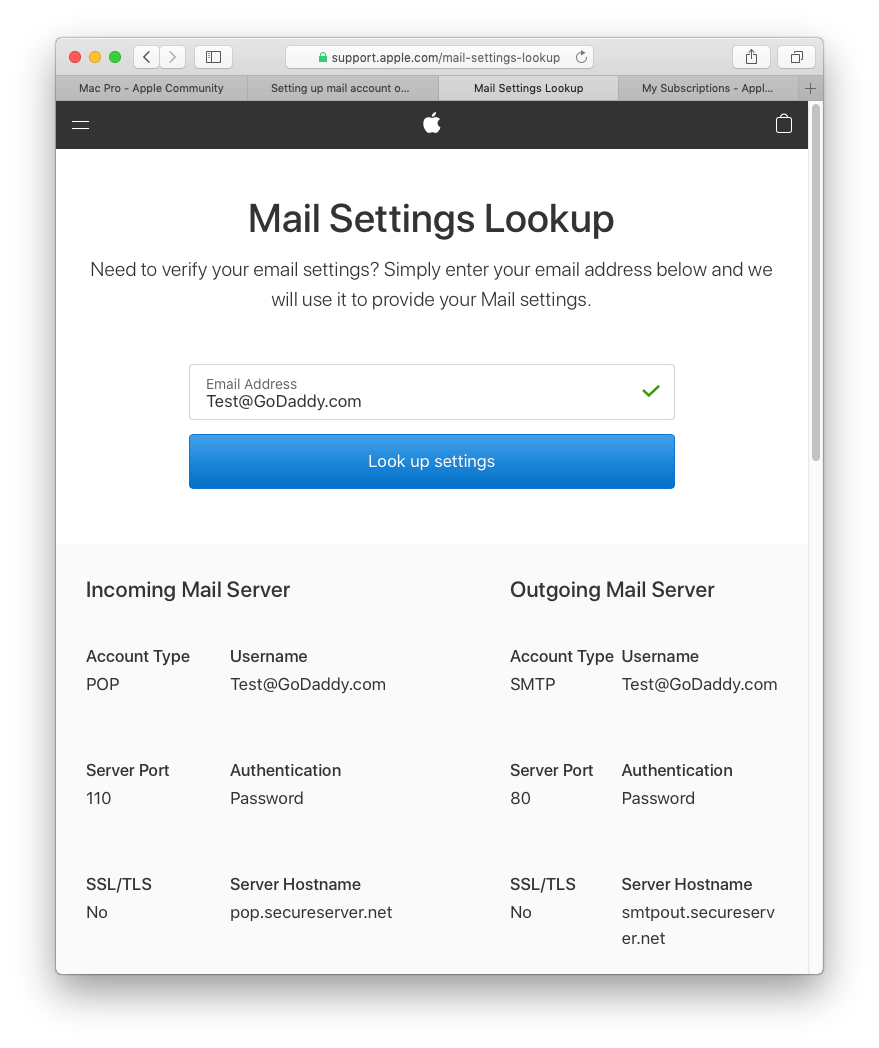Click the green checkmark in email field
Viewport: 879px width, 1048px height.
click(651, 391)
